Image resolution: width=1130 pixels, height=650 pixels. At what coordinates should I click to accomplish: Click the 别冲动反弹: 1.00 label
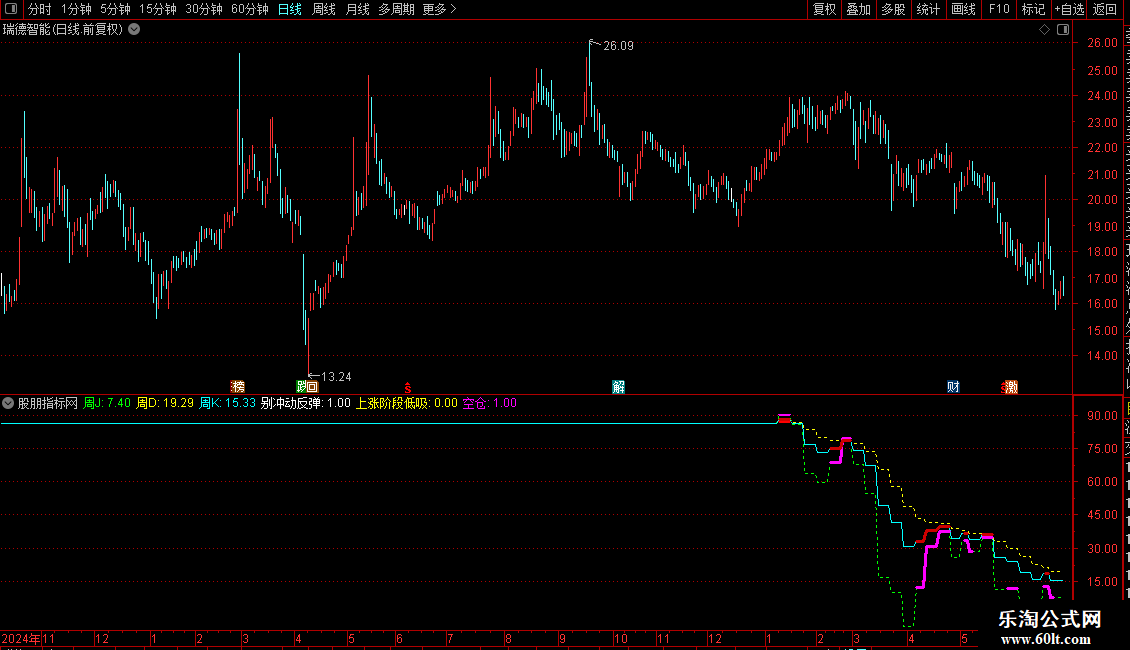click(x=306, y=404)
